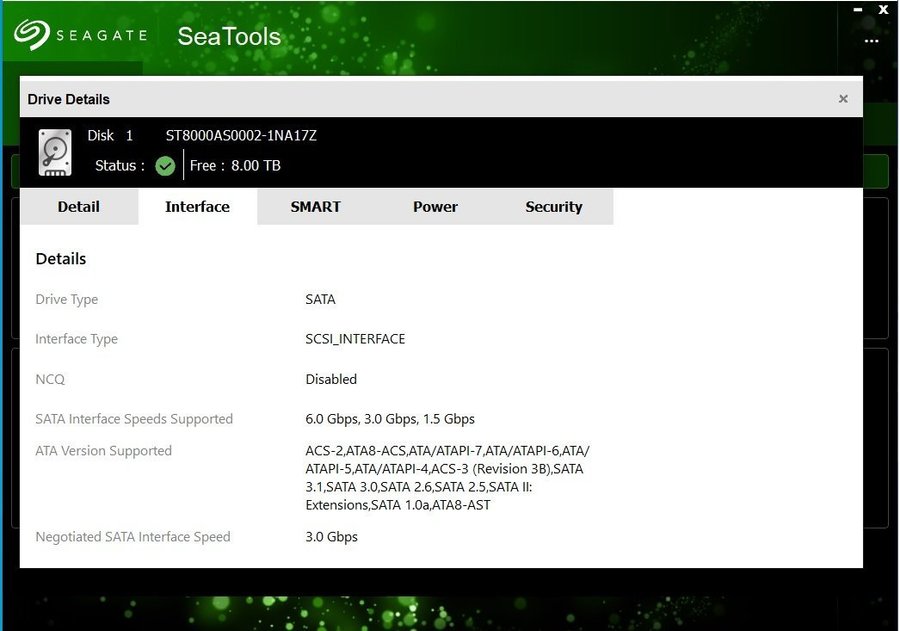Click the Drive Details title bar text

click(x=69, y=99)
